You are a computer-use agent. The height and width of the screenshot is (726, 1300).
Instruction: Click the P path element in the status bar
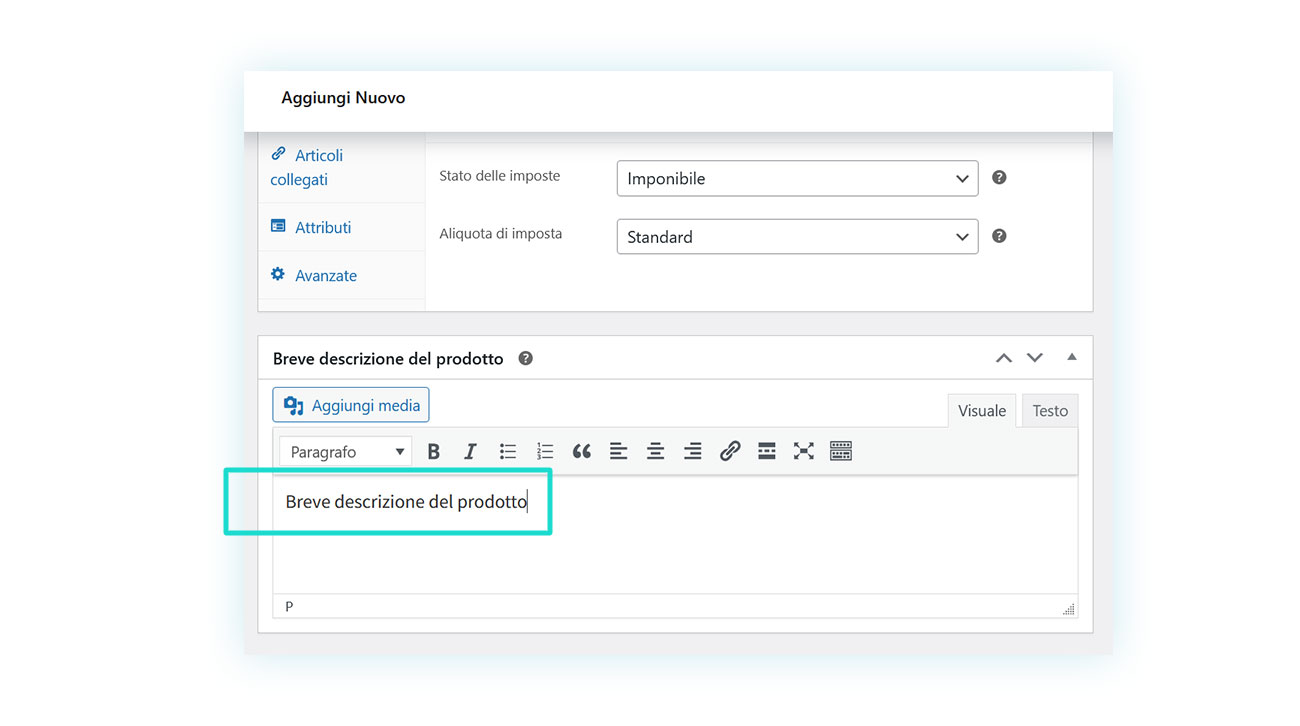pos(289,606)
